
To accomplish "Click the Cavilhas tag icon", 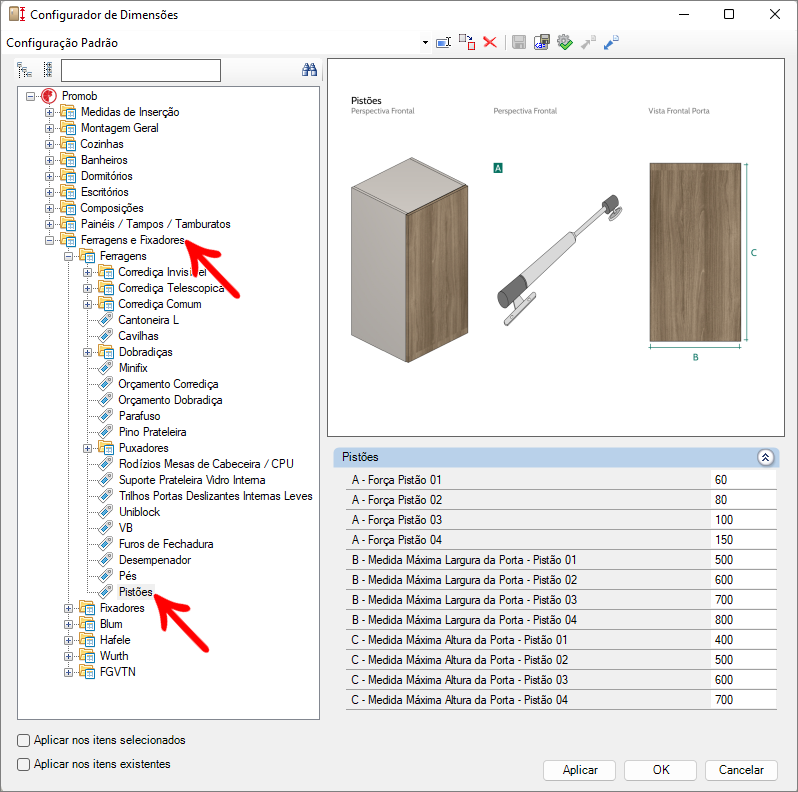I will click(105, 336).
